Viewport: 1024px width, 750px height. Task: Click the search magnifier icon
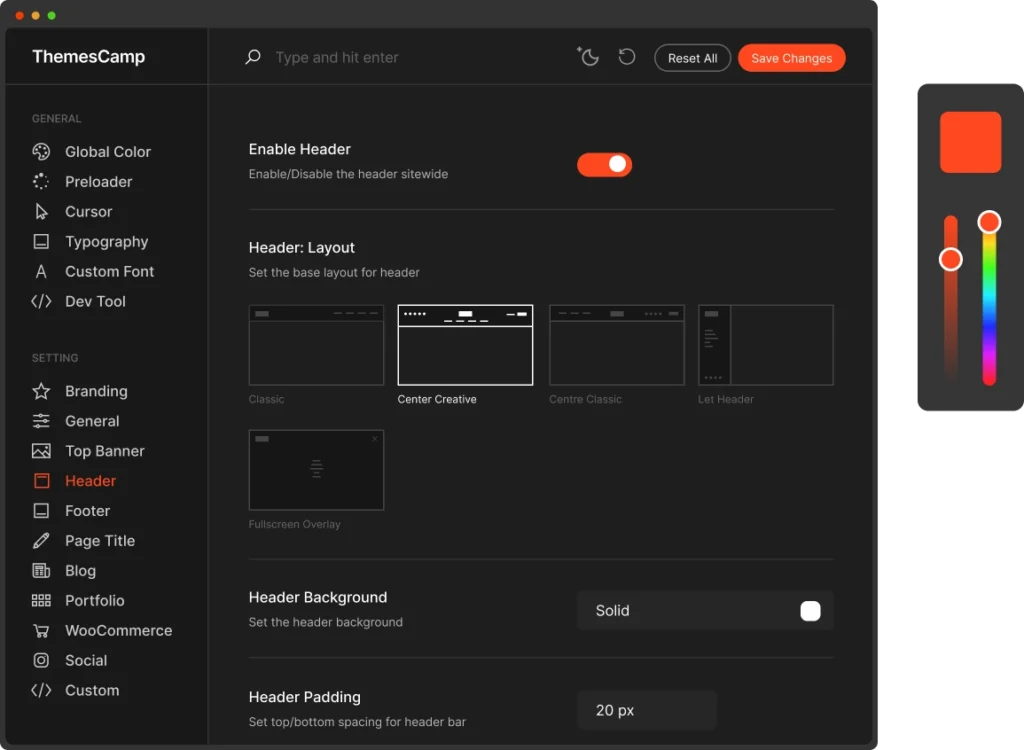click(253, 57)
